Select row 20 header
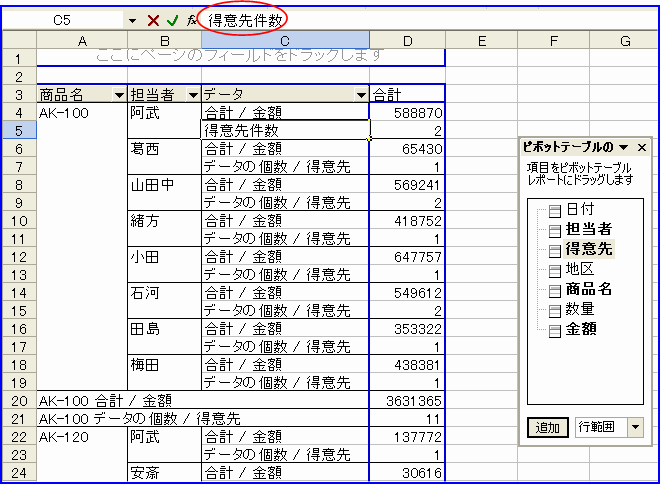 (19, 401)
